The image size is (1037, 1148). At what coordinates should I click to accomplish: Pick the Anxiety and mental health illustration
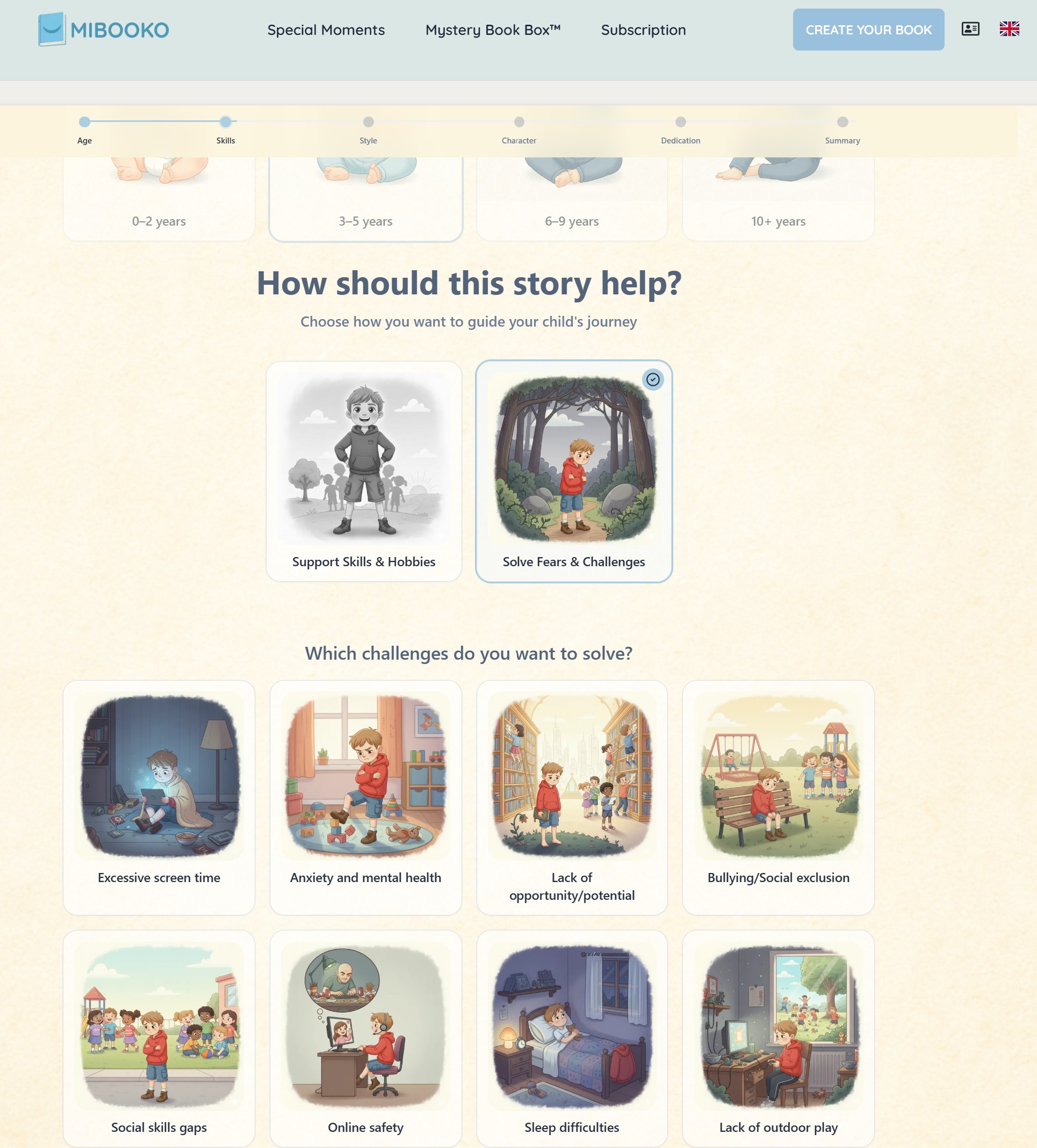(x=365, y=777)
